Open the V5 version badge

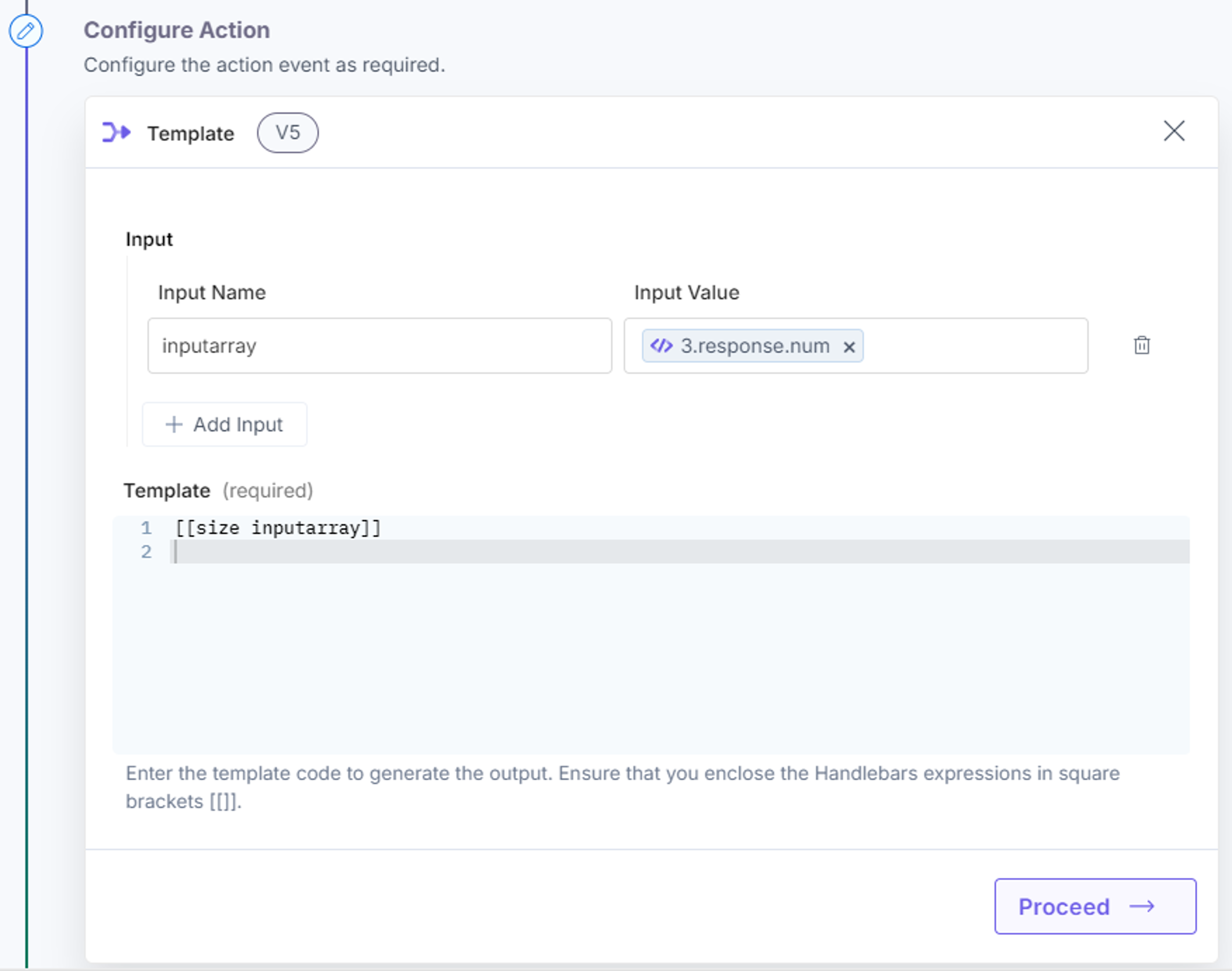[287, 133]
